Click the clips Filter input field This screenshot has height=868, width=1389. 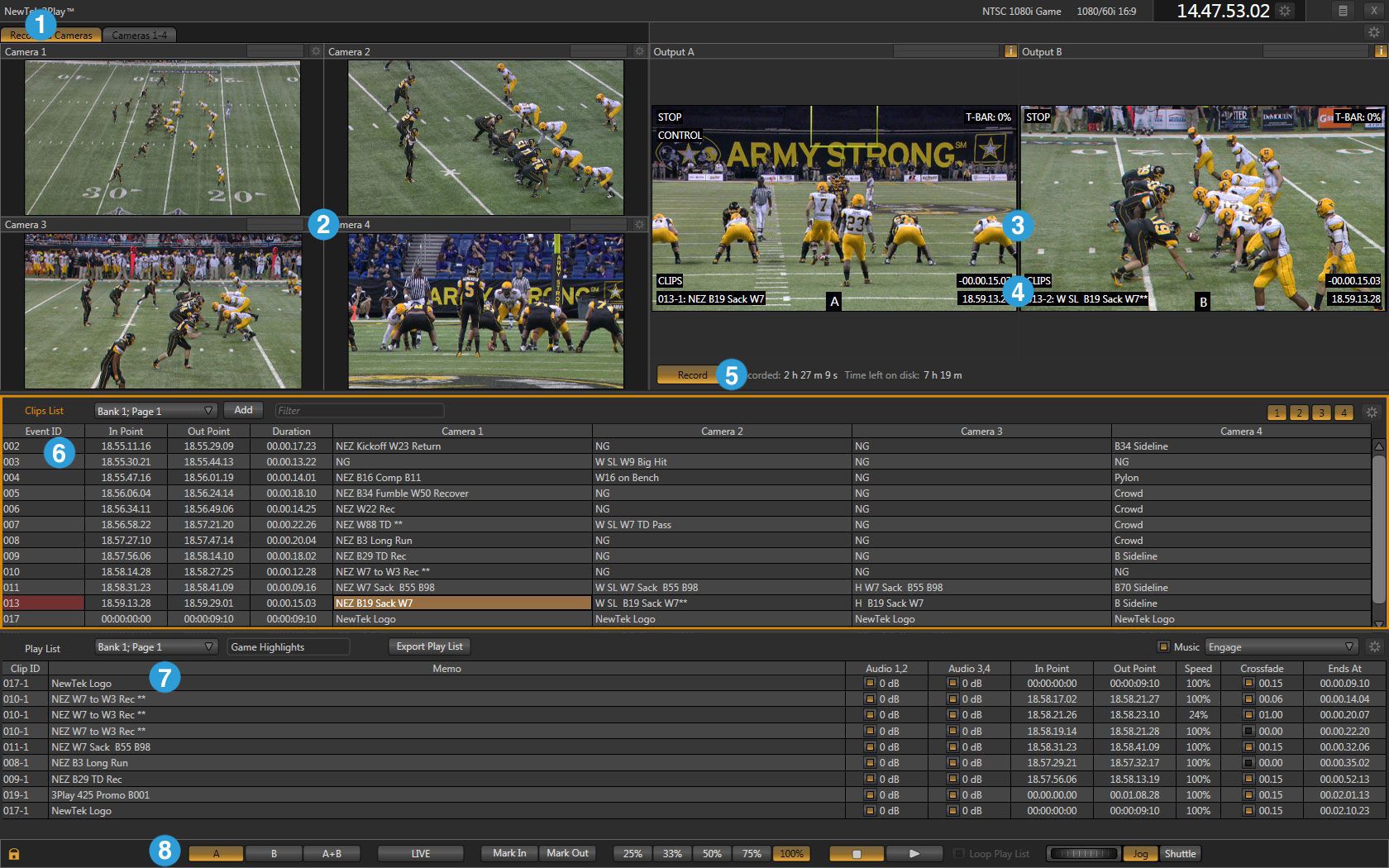pos(360,411)
